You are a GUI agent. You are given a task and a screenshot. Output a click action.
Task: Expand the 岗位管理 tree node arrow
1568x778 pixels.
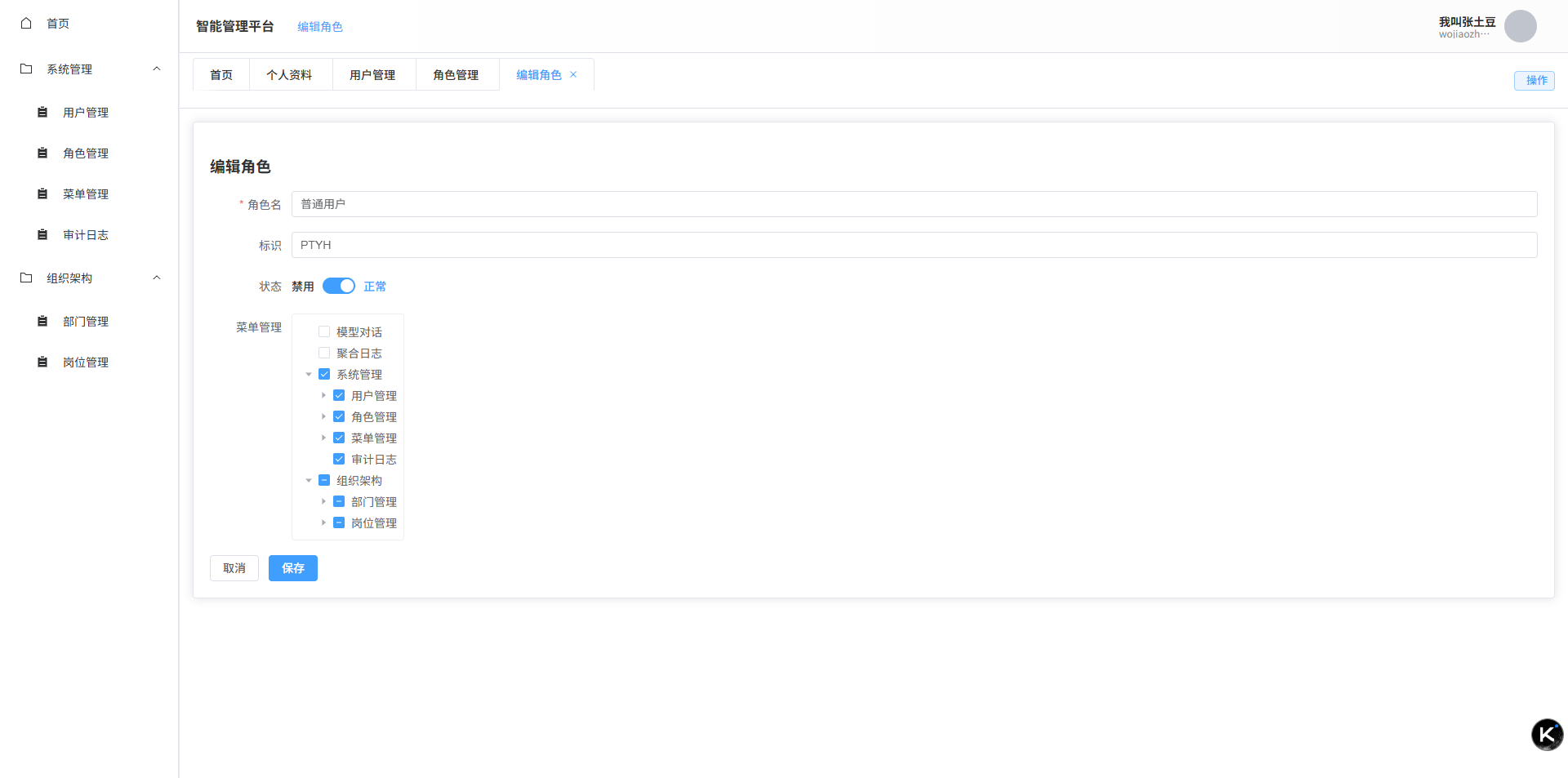(323, 522)
